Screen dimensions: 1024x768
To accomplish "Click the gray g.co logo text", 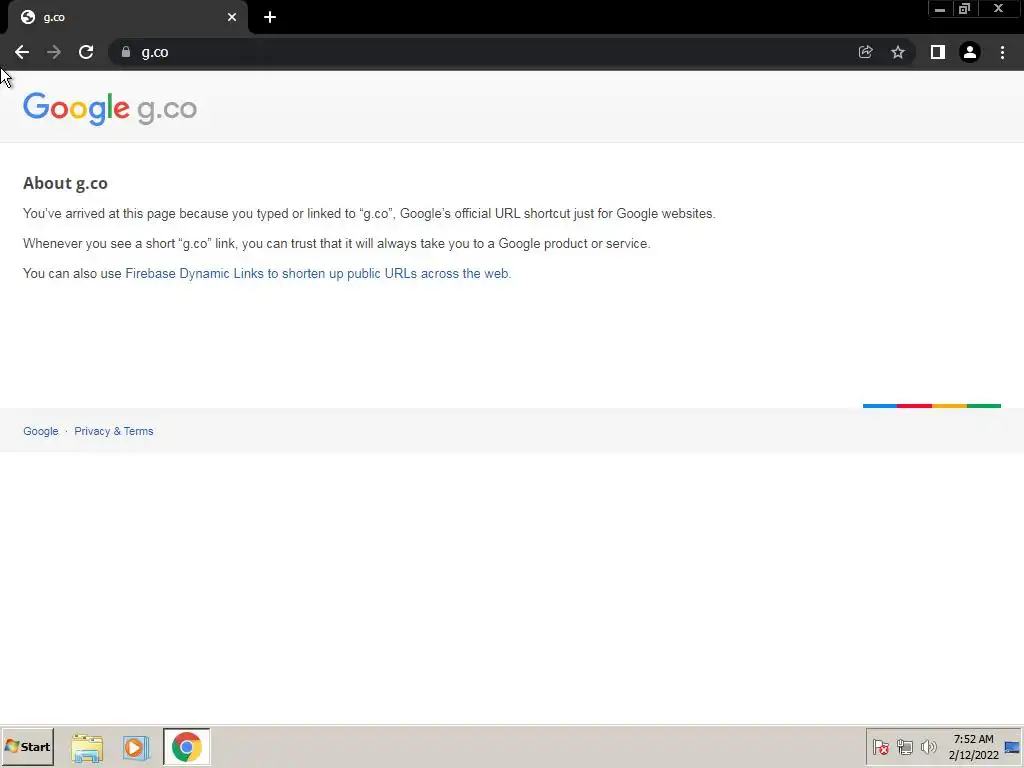I will [x=167, y=110].
